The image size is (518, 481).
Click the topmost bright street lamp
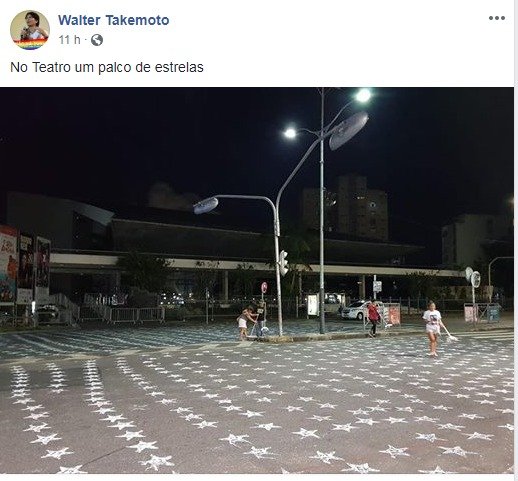pos(363,95)
